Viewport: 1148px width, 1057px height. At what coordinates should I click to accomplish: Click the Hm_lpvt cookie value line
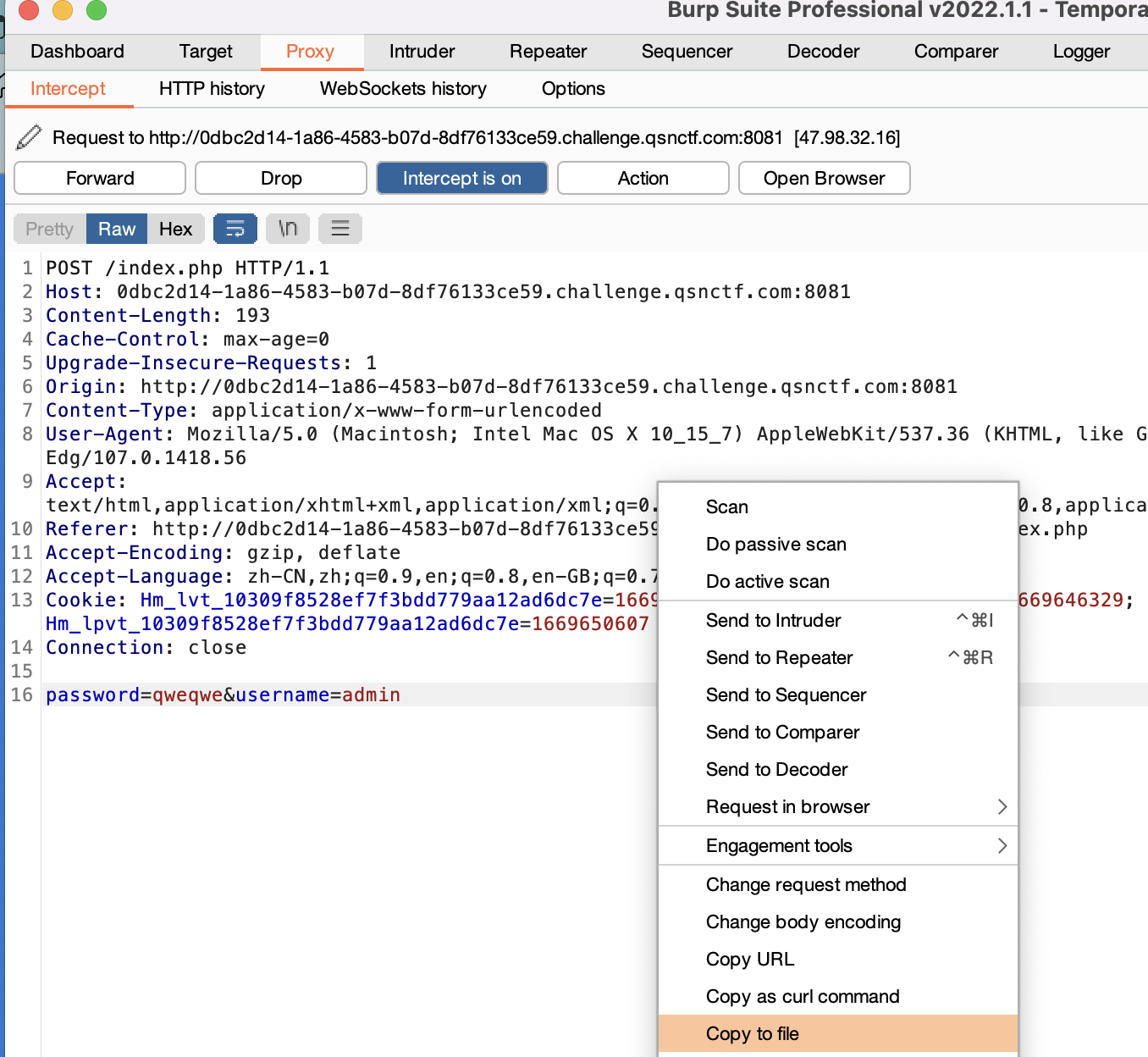347,623
